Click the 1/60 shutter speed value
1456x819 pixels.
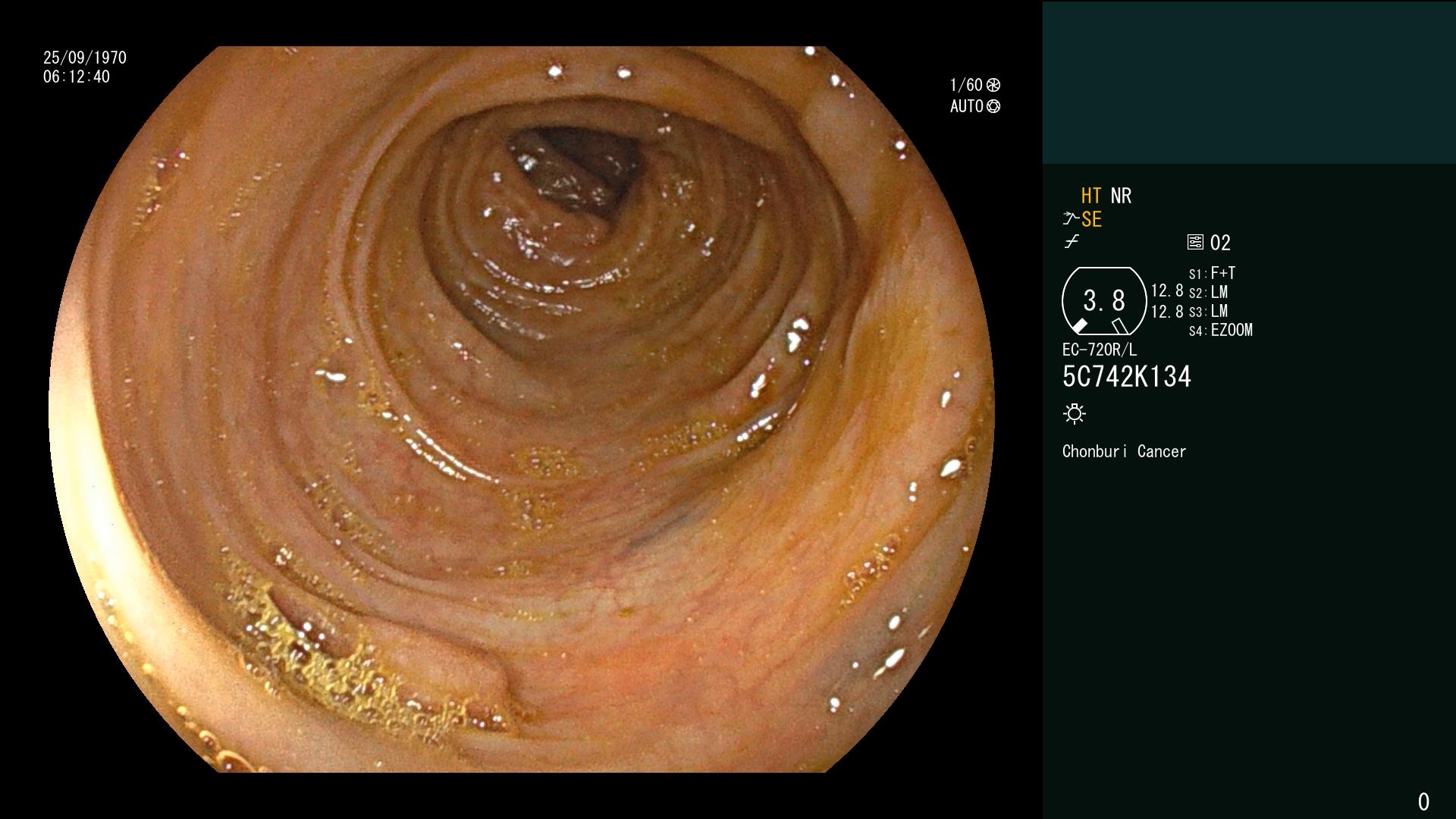966,85
